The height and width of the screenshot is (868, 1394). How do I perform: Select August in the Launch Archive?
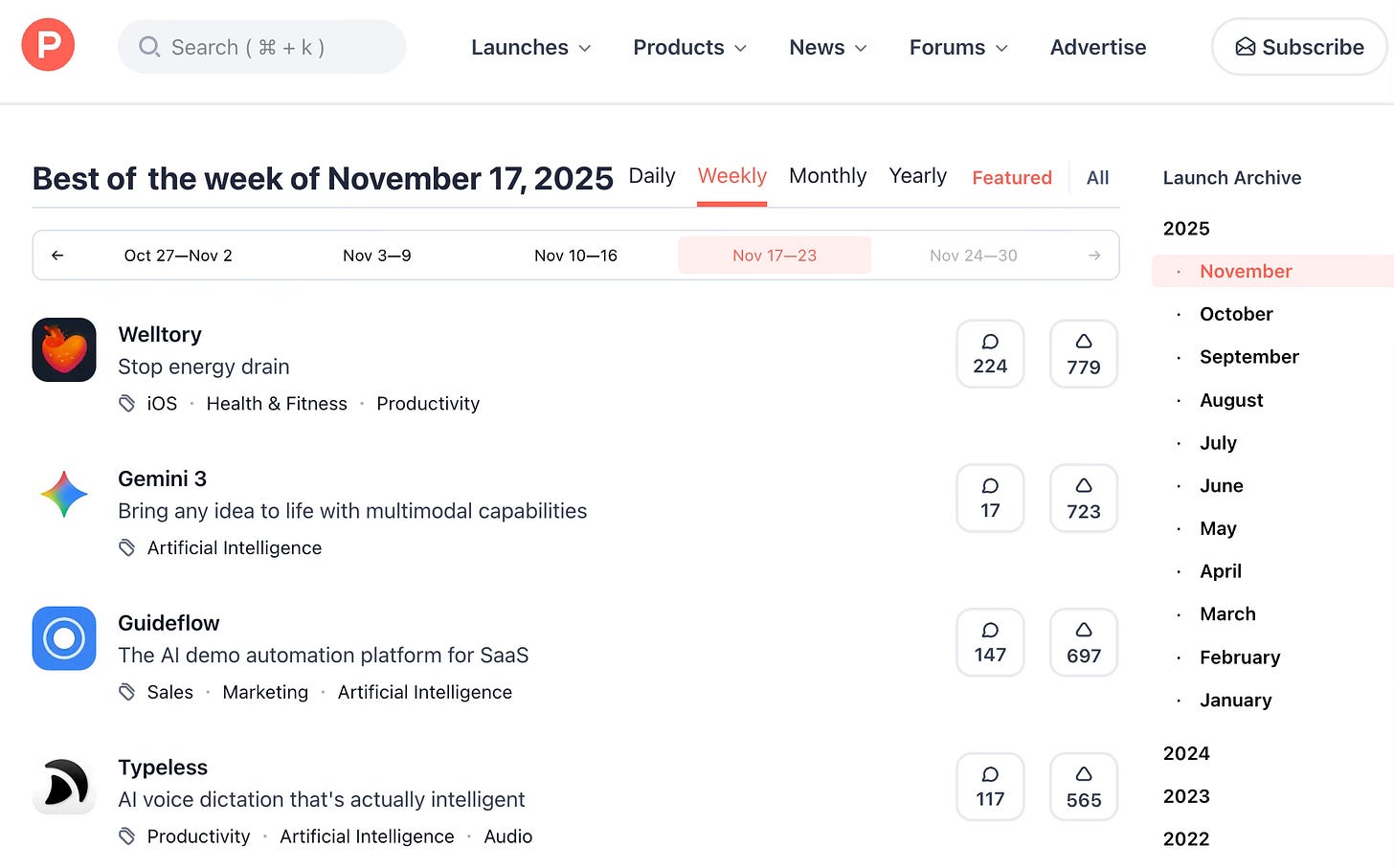1231,400
